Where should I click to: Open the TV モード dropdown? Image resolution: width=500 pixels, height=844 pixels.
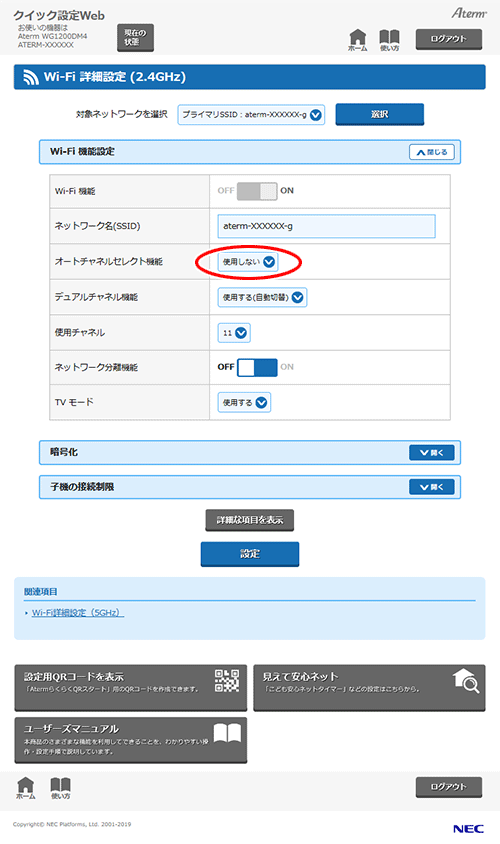(x=244, y=403)
